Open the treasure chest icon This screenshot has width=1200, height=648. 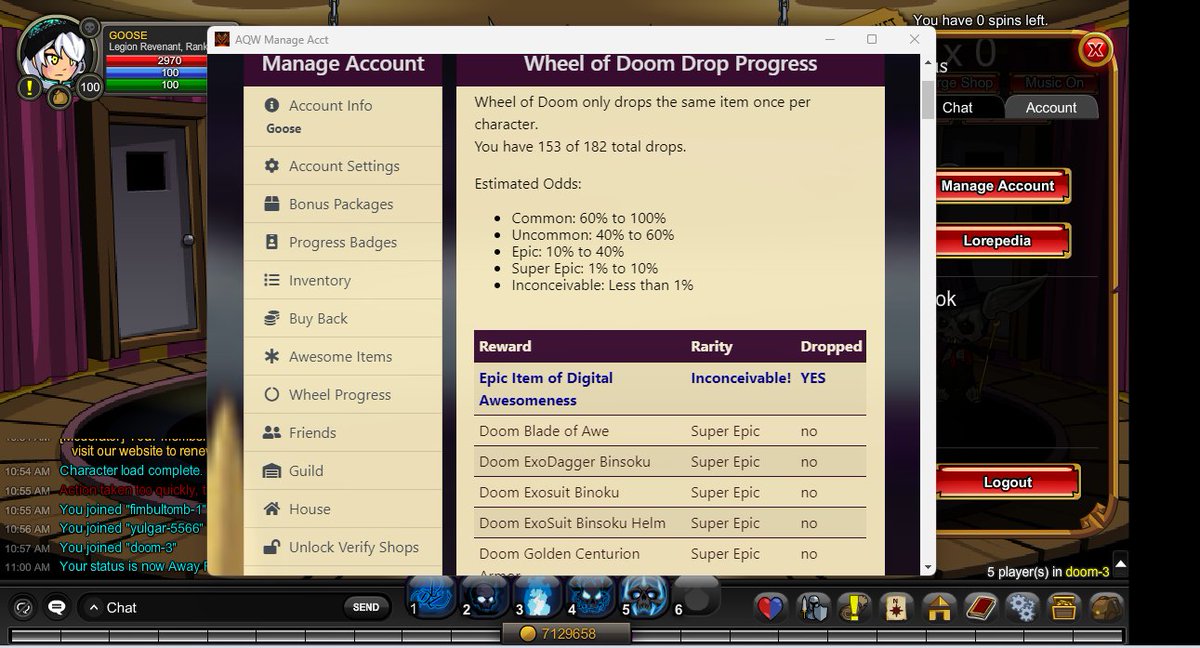pyautogui.click(x=1065, y=607)
